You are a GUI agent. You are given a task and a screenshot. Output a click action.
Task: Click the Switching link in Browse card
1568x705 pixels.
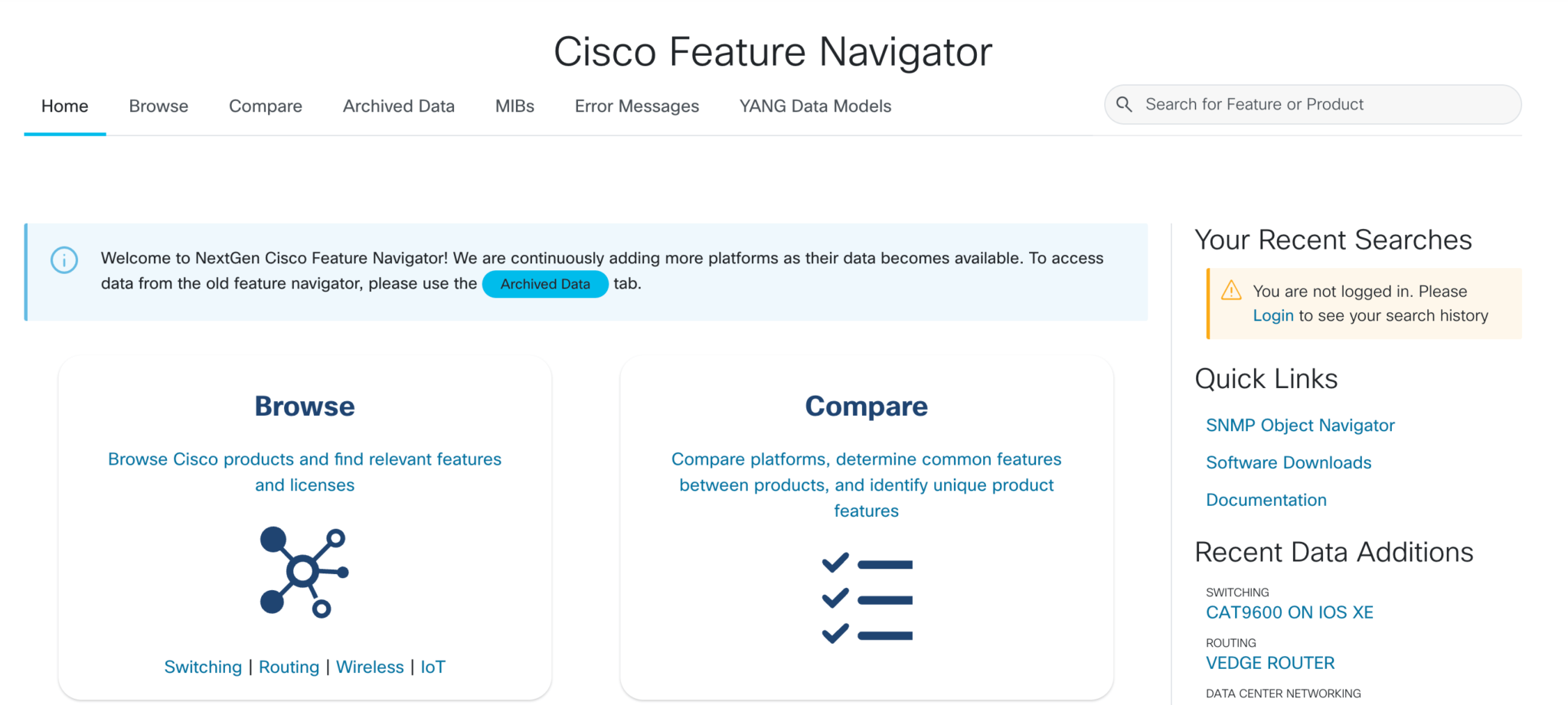[x=203, y=667]
